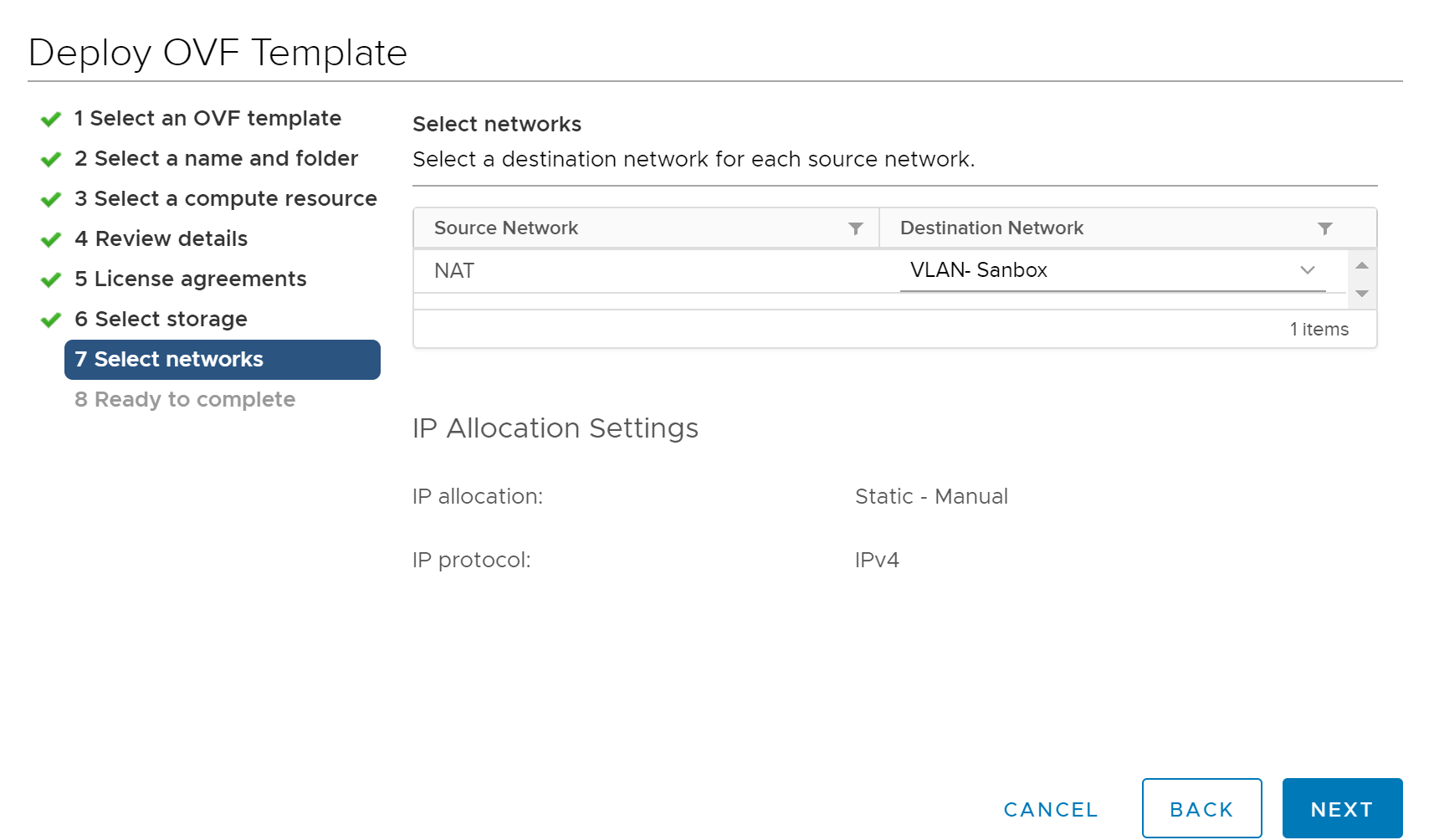This screenshot has height=840, width=1434.
Task: Click the green checkmark beside Select storage
Action: pyautogui.click(x=50, y=319)
